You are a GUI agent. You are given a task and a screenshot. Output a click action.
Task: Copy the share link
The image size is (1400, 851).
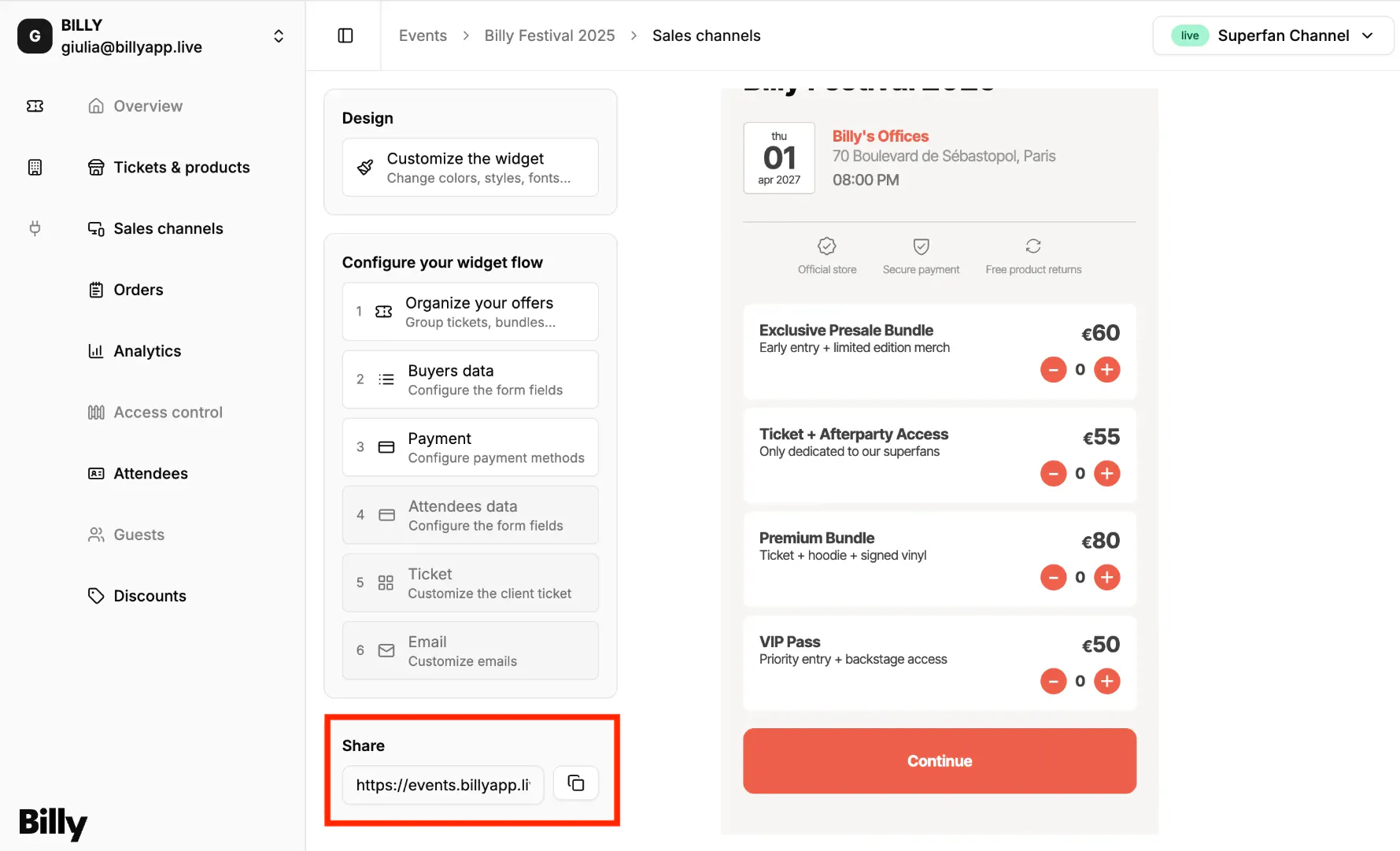pos(576,783)
